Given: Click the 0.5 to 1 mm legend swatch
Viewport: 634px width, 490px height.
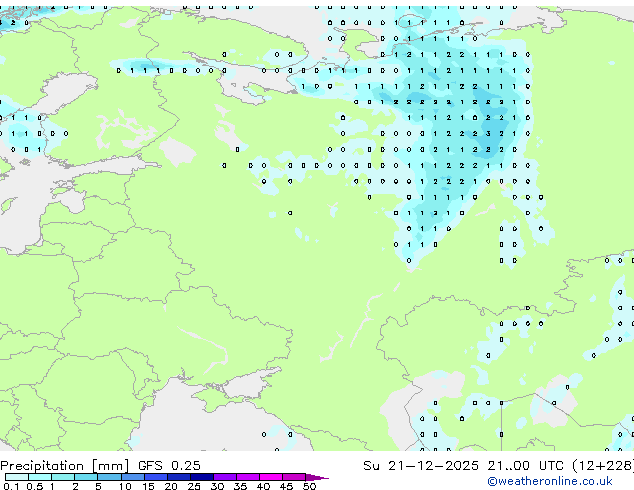Looking at the screenshot, I should (40, 477).
